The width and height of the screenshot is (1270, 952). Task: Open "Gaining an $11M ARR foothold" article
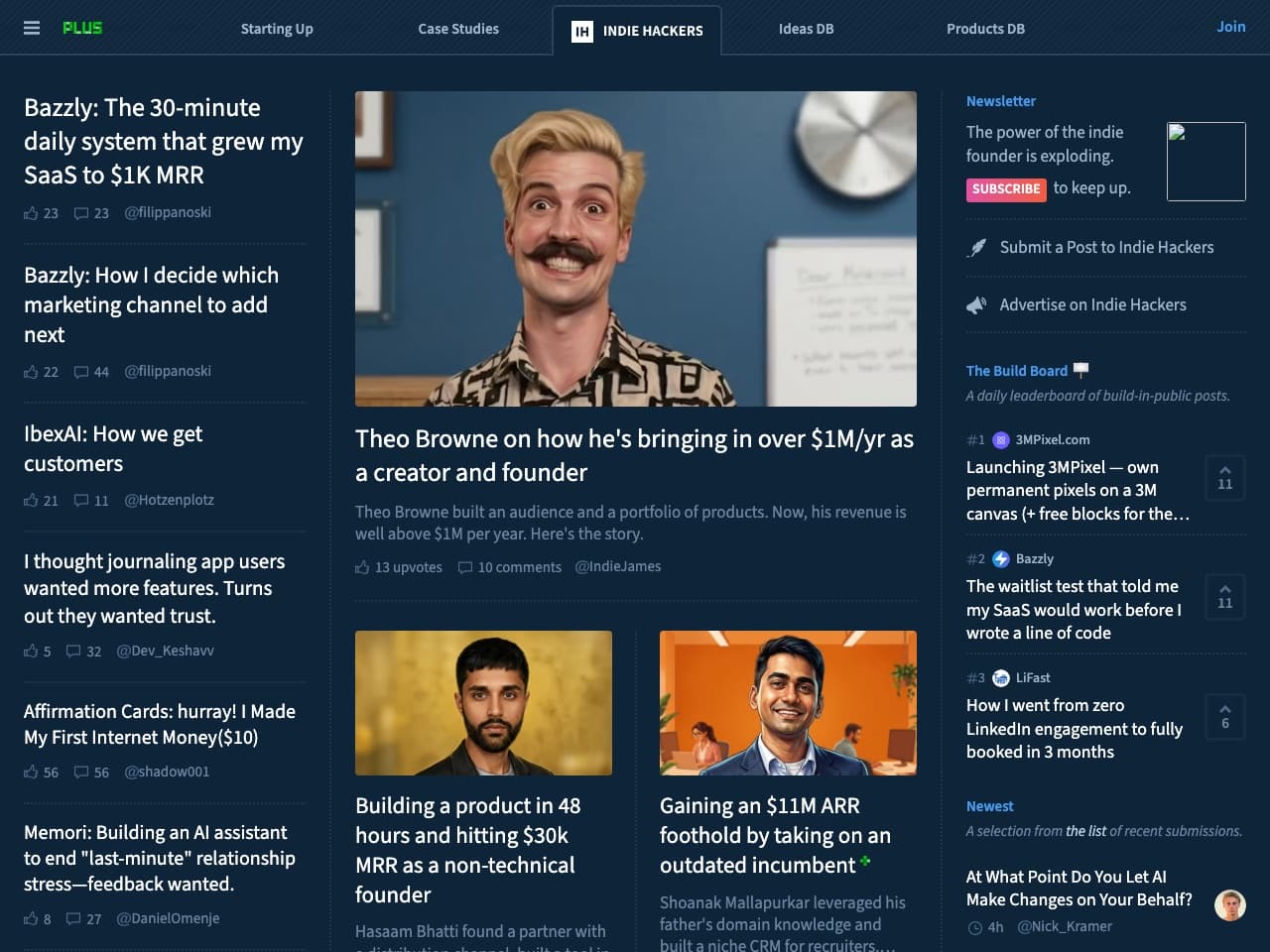tap(775, 835)
